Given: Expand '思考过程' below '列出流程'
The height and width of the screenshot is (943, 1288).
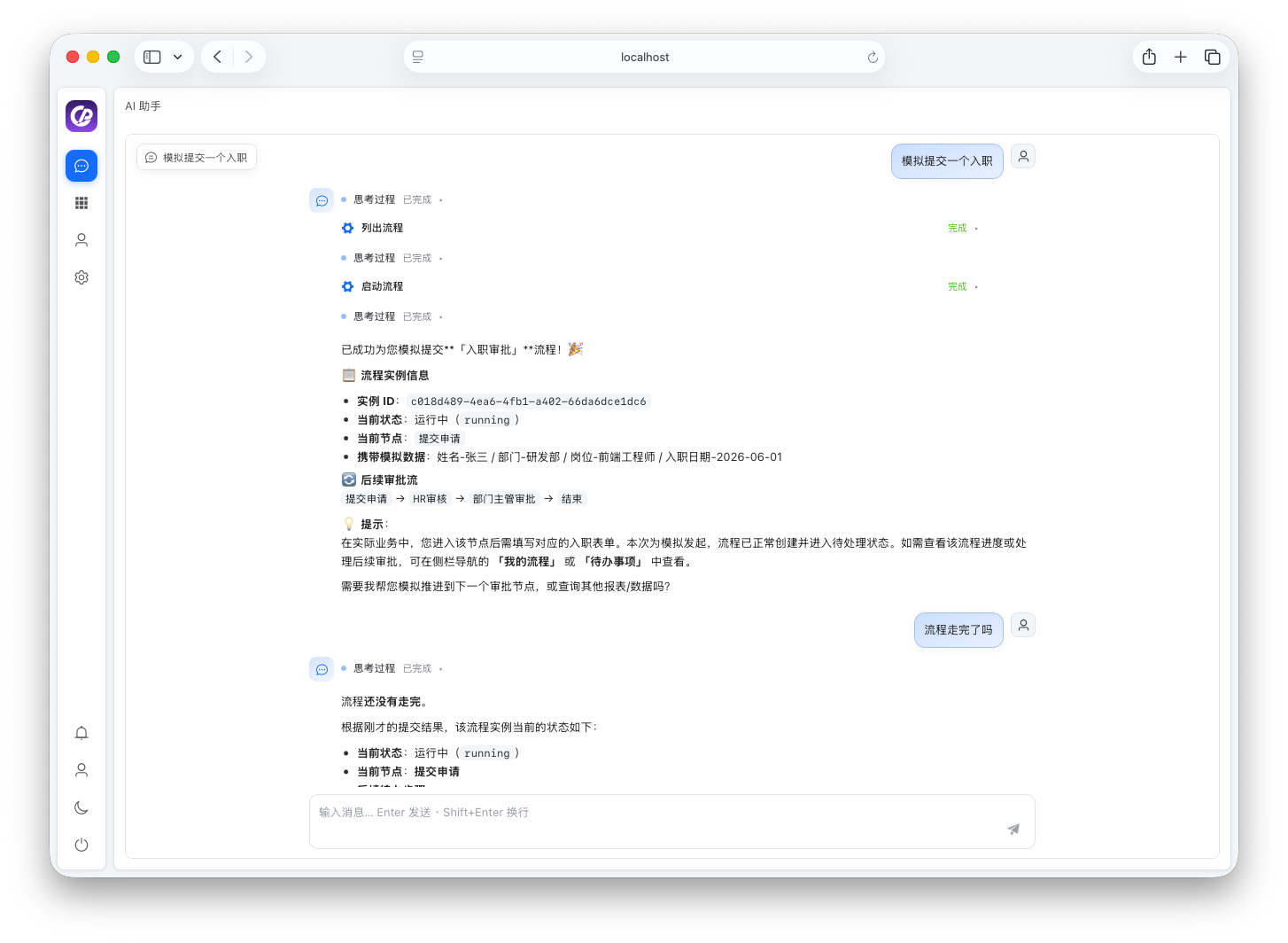Looking at the screenshot, I should click(392, 258).
